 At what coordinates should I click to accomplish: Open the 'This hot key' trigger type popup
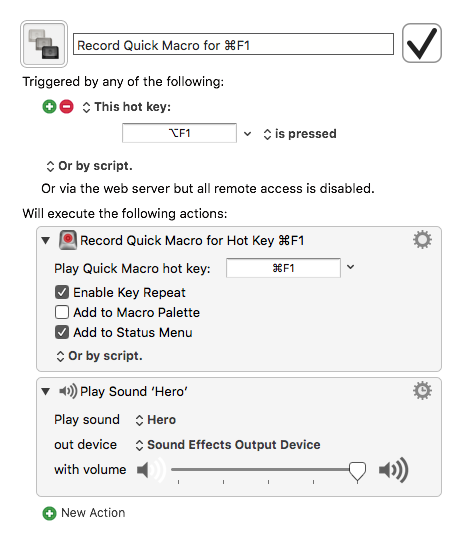(127, 107)
